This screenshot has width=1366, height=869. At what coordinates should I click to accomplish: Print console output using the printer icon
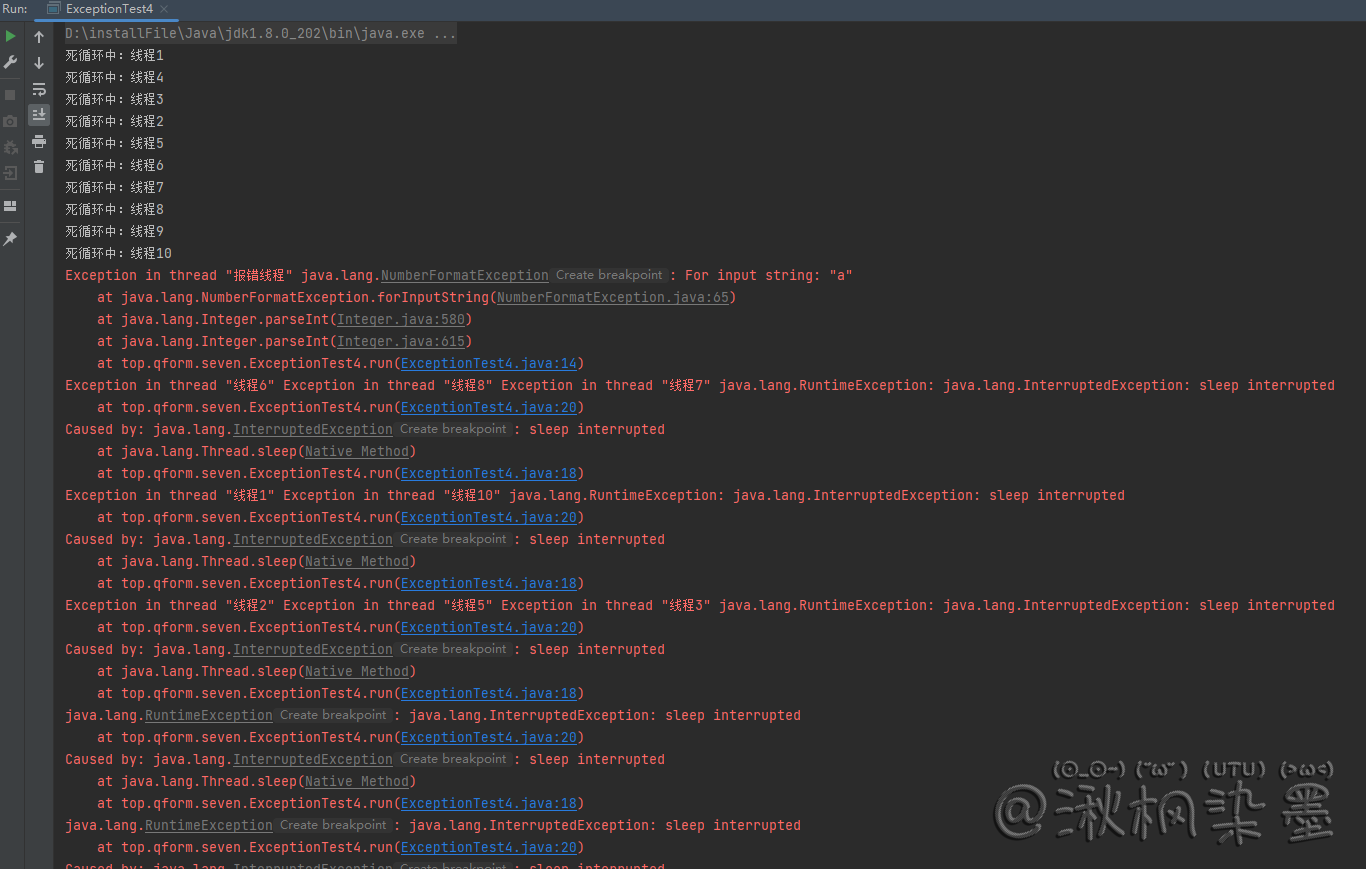tap(39, 141)
